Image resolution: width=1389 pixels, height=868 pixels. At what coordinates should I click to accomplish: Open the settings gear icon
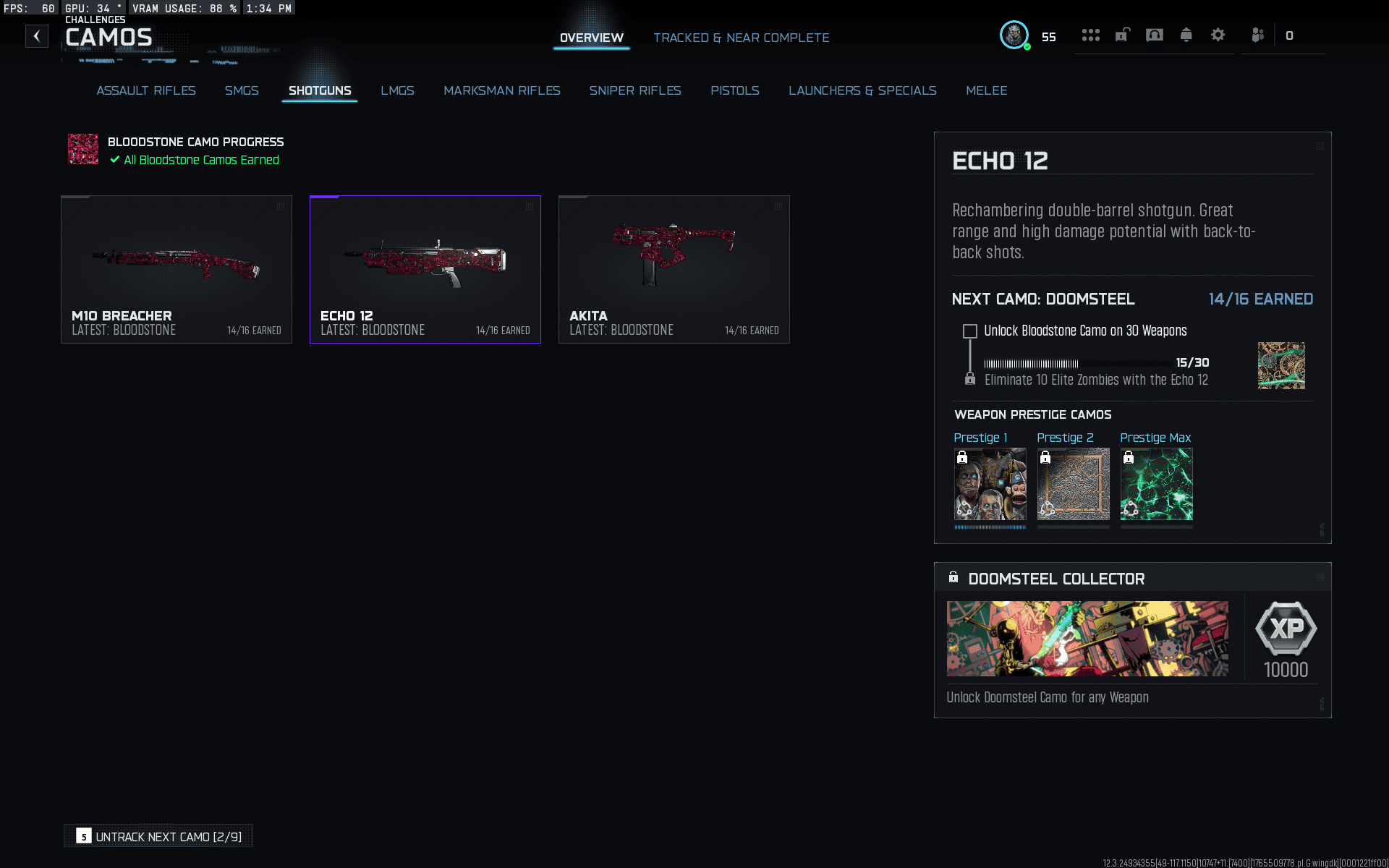coord(1218,35)
